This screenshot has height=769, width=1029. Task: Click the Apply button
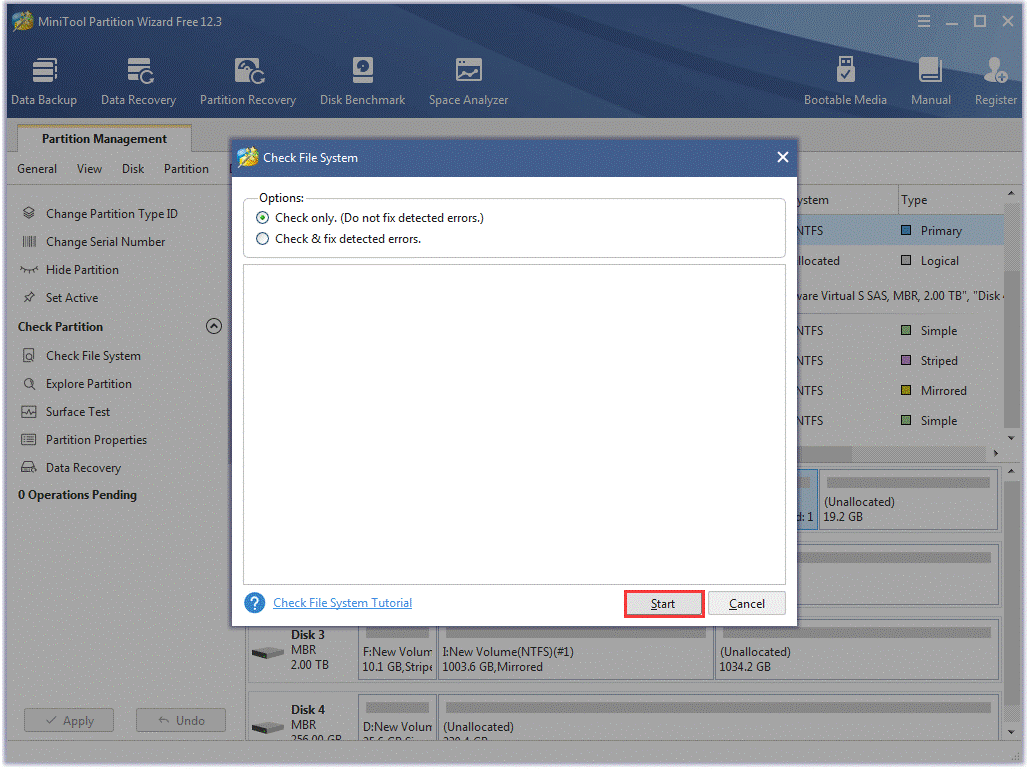click(x=69, y=720)
